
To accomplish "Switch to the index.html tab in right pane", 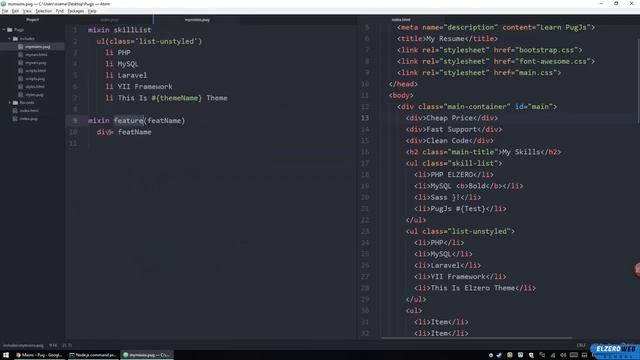I will coord(401,20).
